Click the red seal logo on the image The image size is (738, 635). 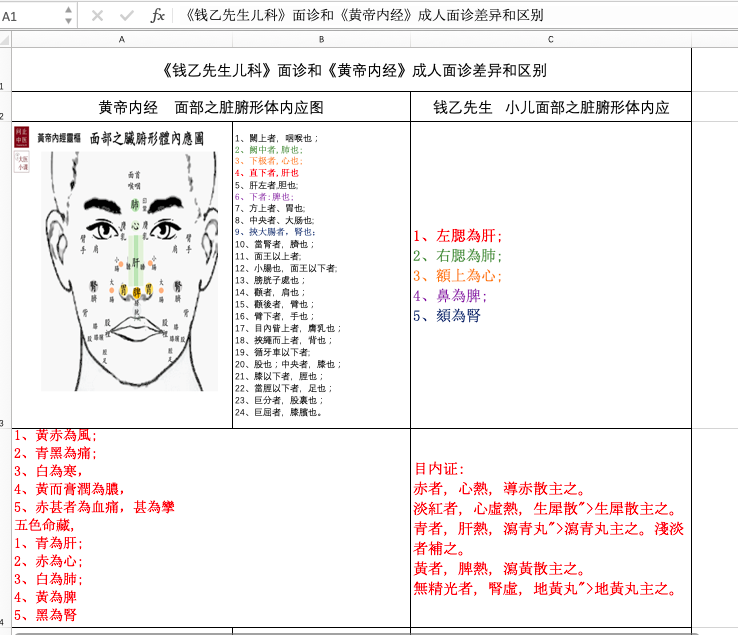pyautogui.click(x=21, y=137)
